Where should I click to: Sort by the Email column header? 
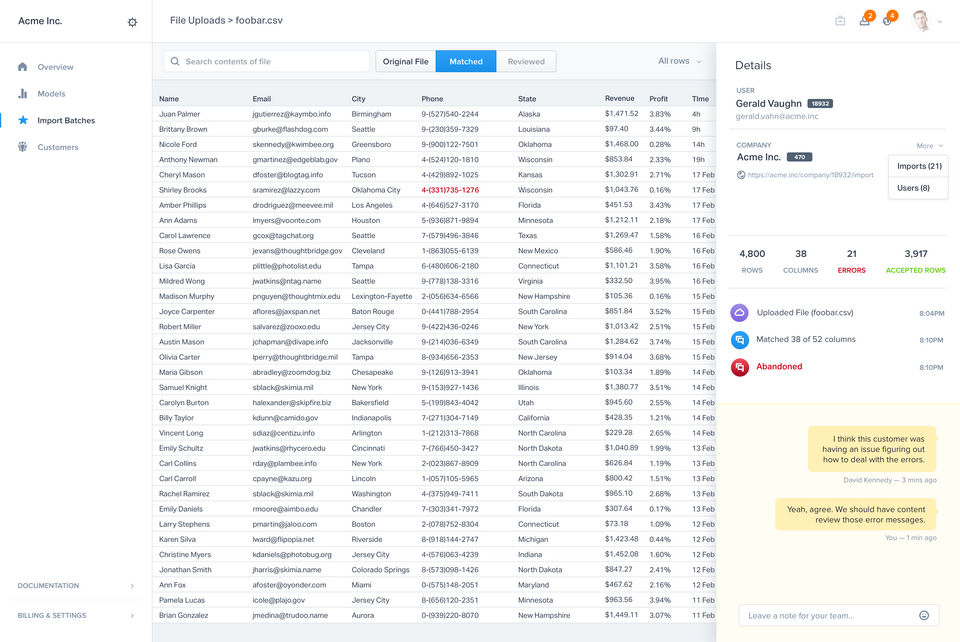point(261,99)
